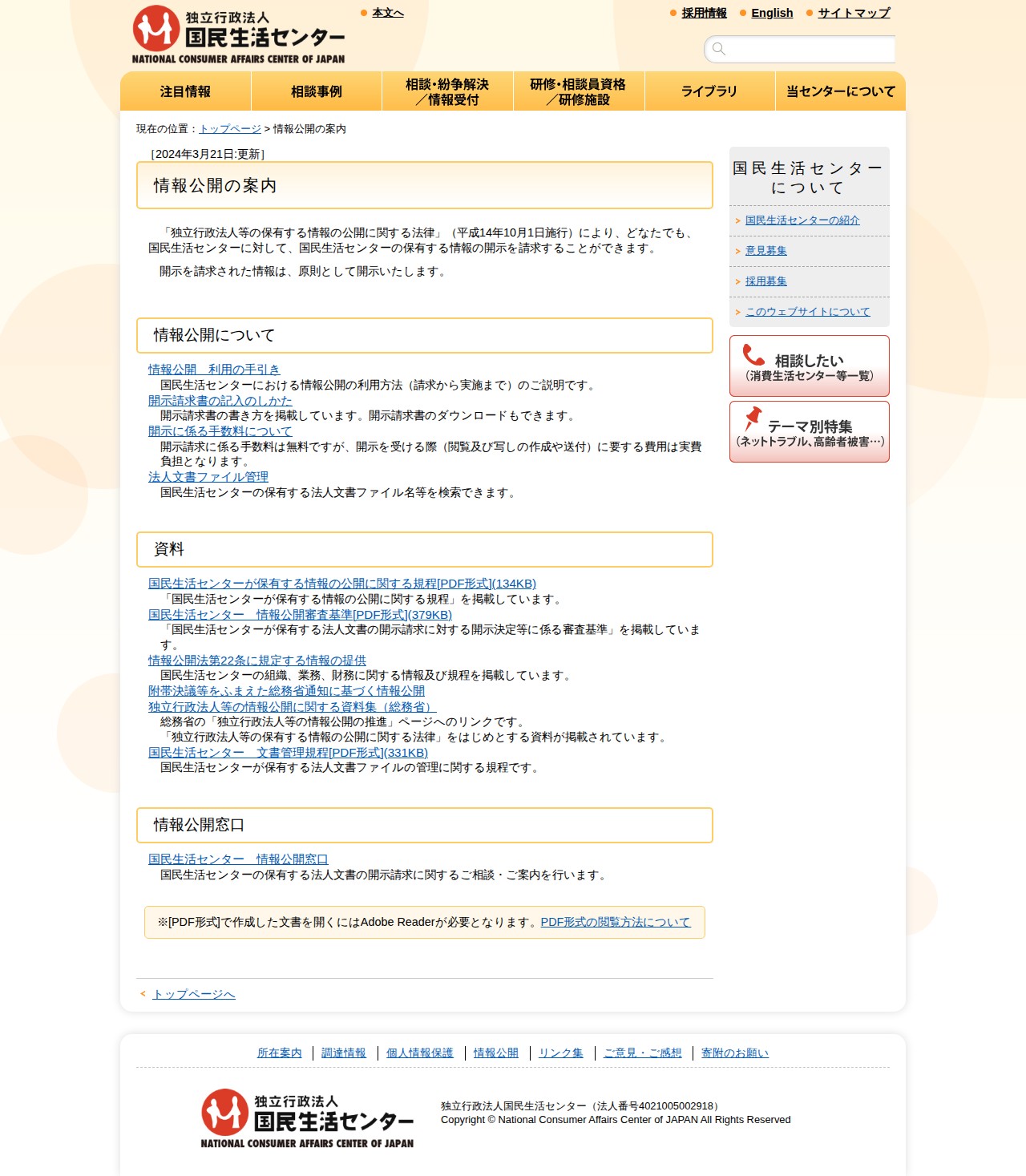This screenshot has height=1176, width=1026.
Task: Open the サイトマップ header link
Action: [854, 13]
